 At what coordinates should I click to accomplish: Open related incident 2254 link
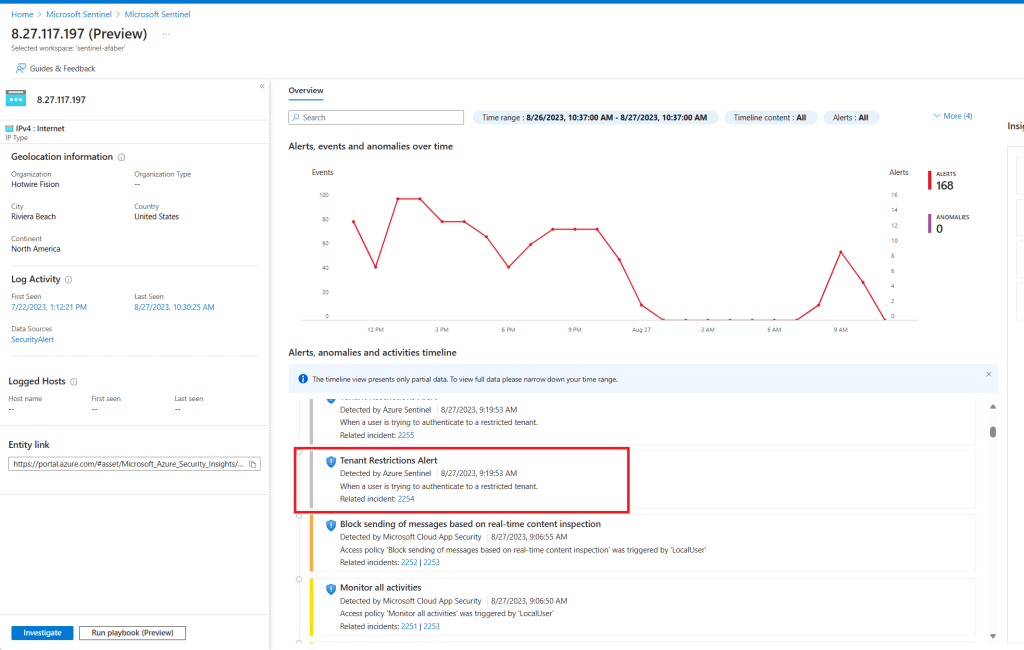tap(405, 498)
